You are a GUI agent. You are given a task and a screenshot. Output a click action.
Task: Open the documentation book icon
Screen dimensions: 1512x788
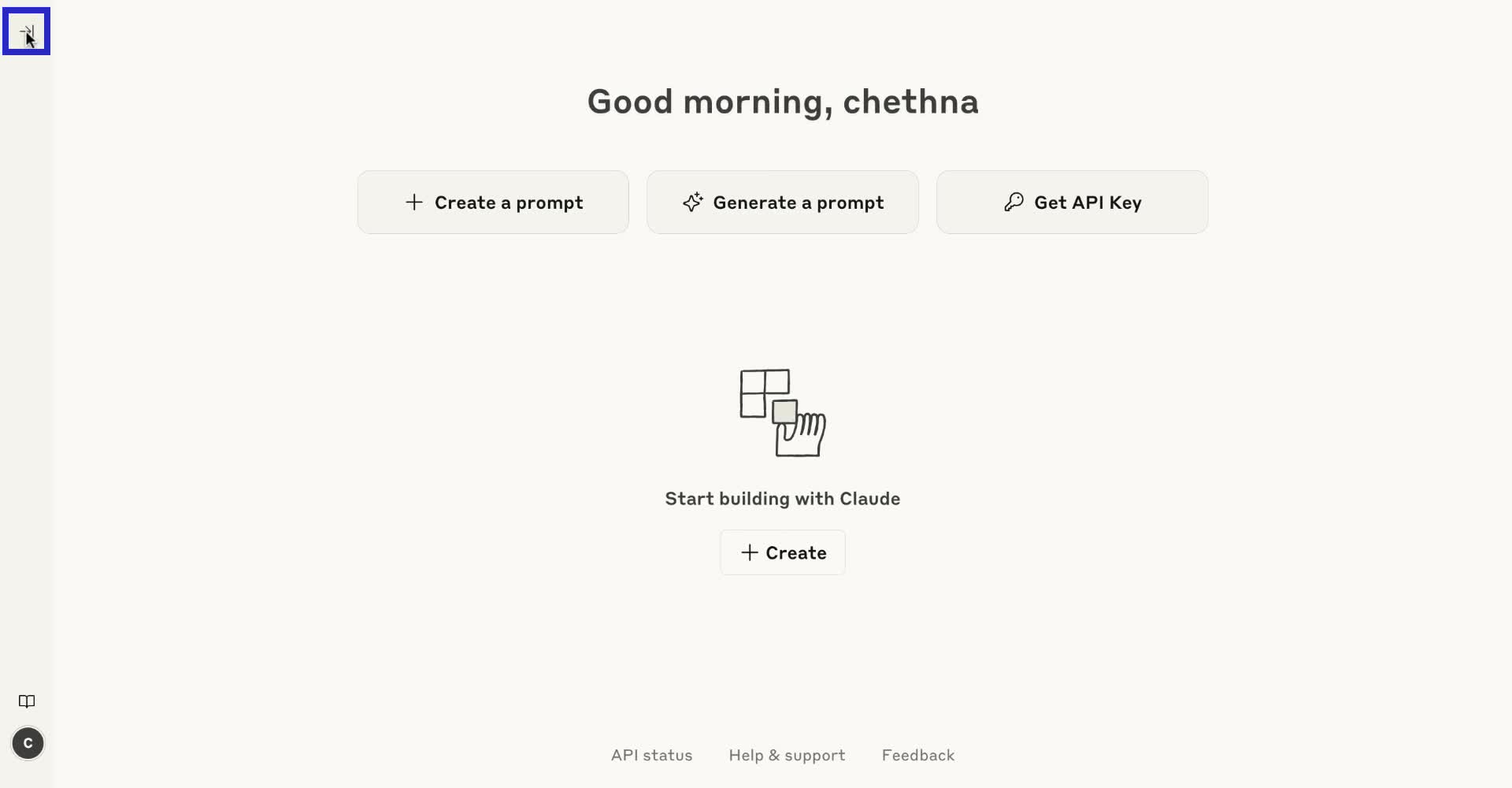point(27,701)
